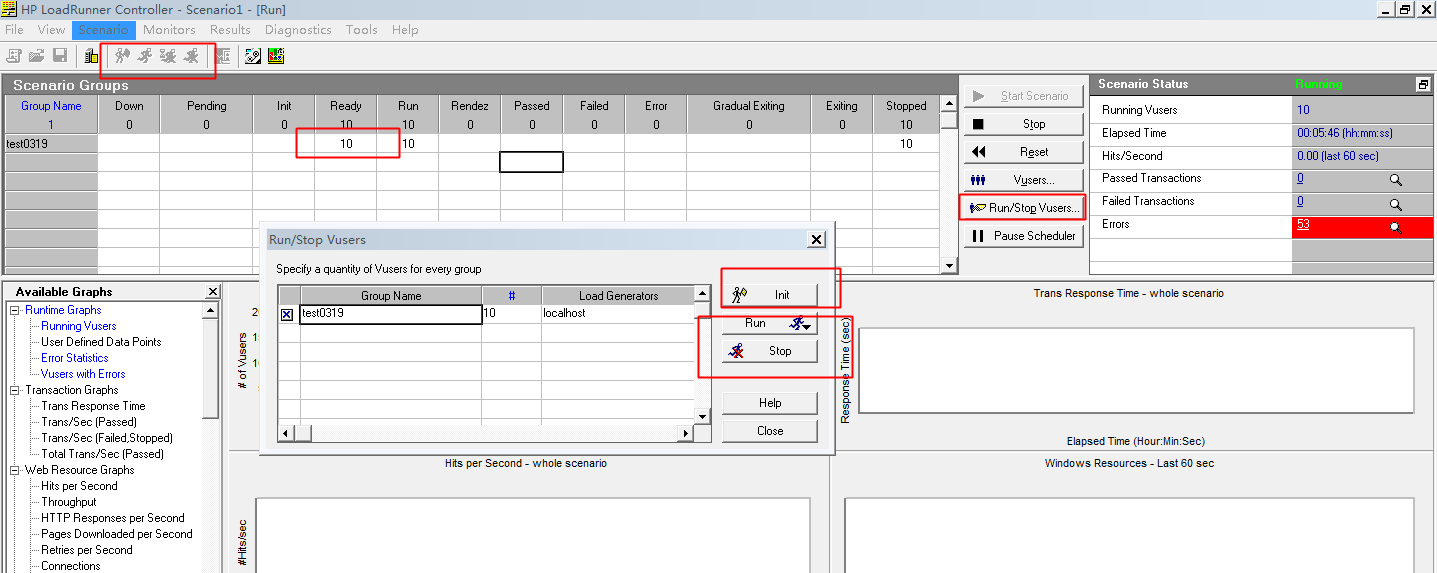
Task: Click the Run/Stop Vusers... button
Action: [1024, 208]
